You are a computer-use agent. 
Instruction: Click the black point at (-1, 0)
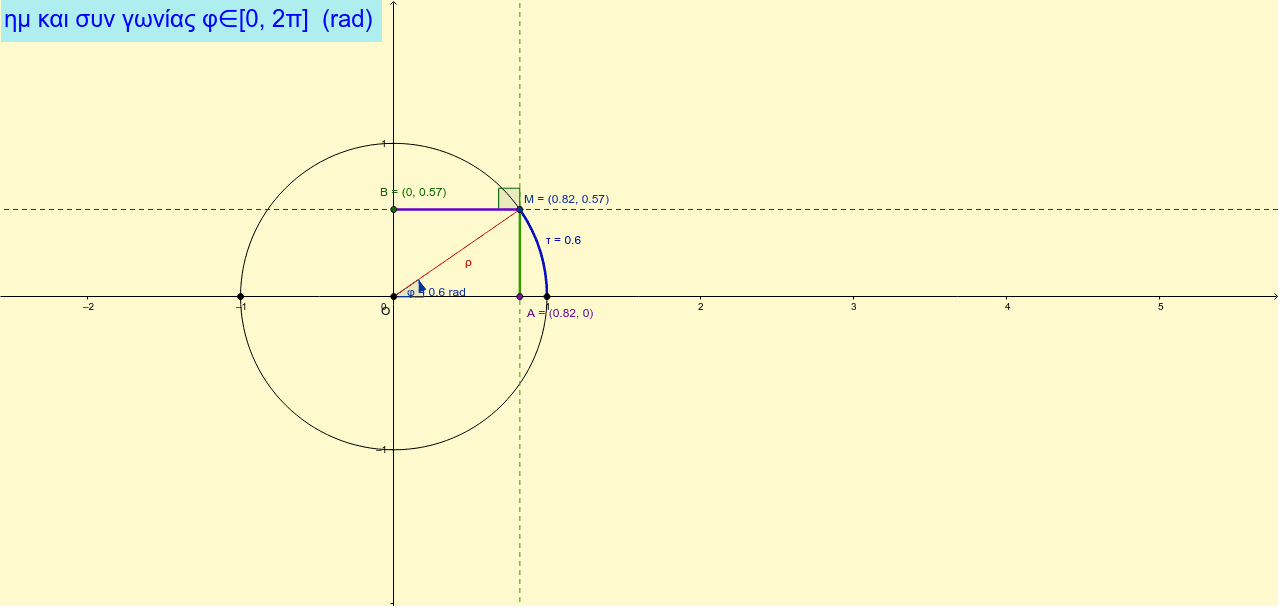pos(241,296)
